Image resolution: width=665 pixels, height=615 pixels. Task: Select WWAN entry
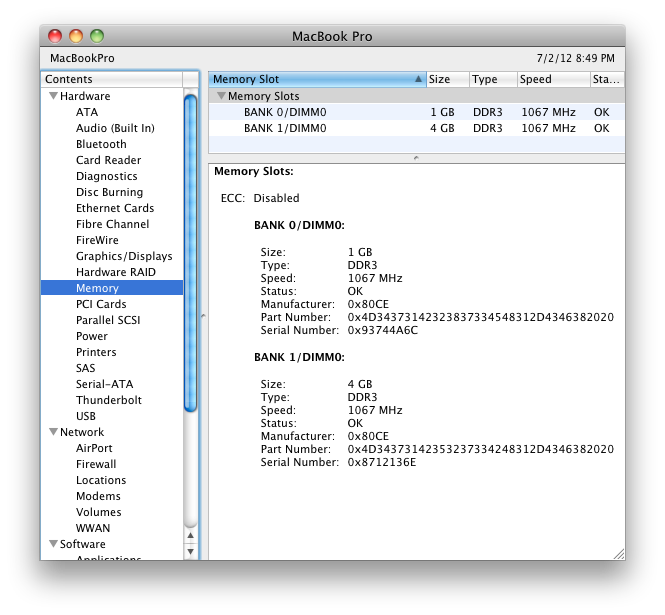point(93,528)
